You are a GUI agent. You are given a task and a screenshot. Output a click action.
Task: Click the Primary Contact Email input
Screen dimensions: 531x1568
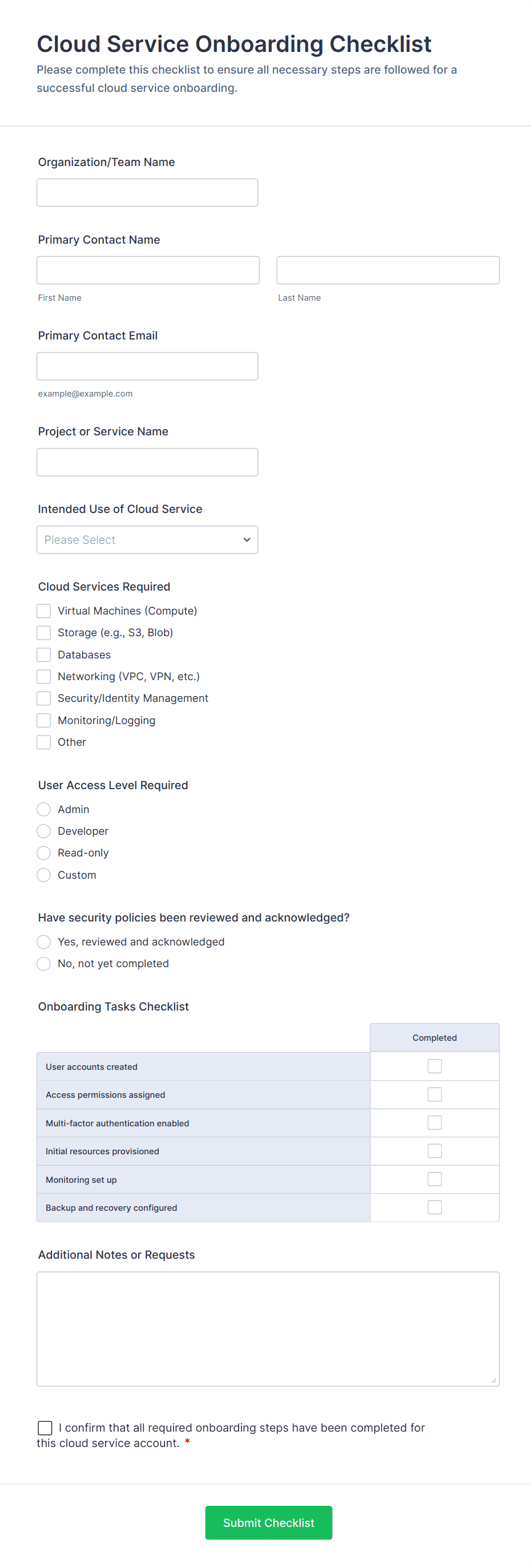(x=147, y=366)
